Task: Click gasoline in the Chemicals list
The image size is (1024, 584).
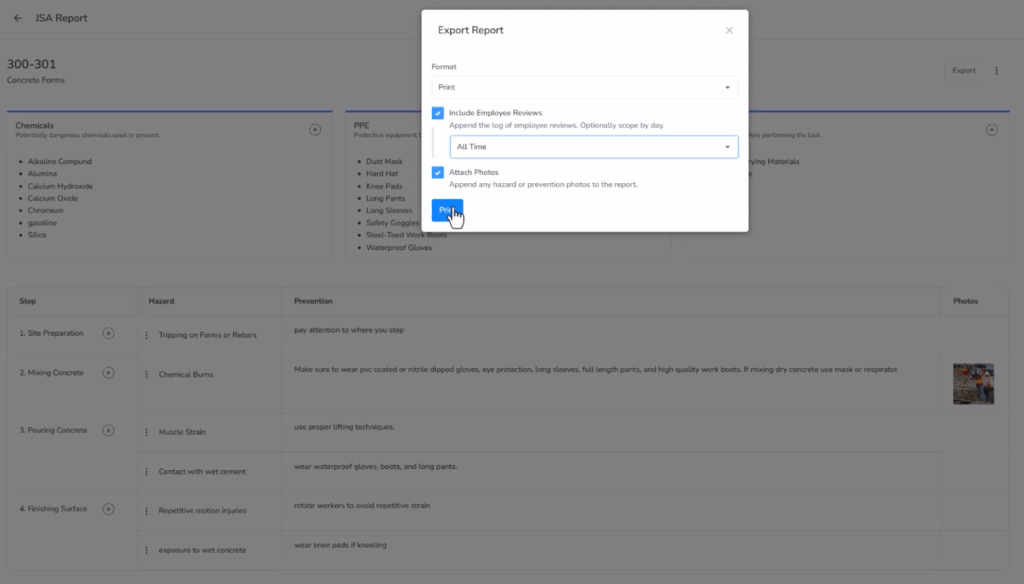Action: [x=42, y=223]
